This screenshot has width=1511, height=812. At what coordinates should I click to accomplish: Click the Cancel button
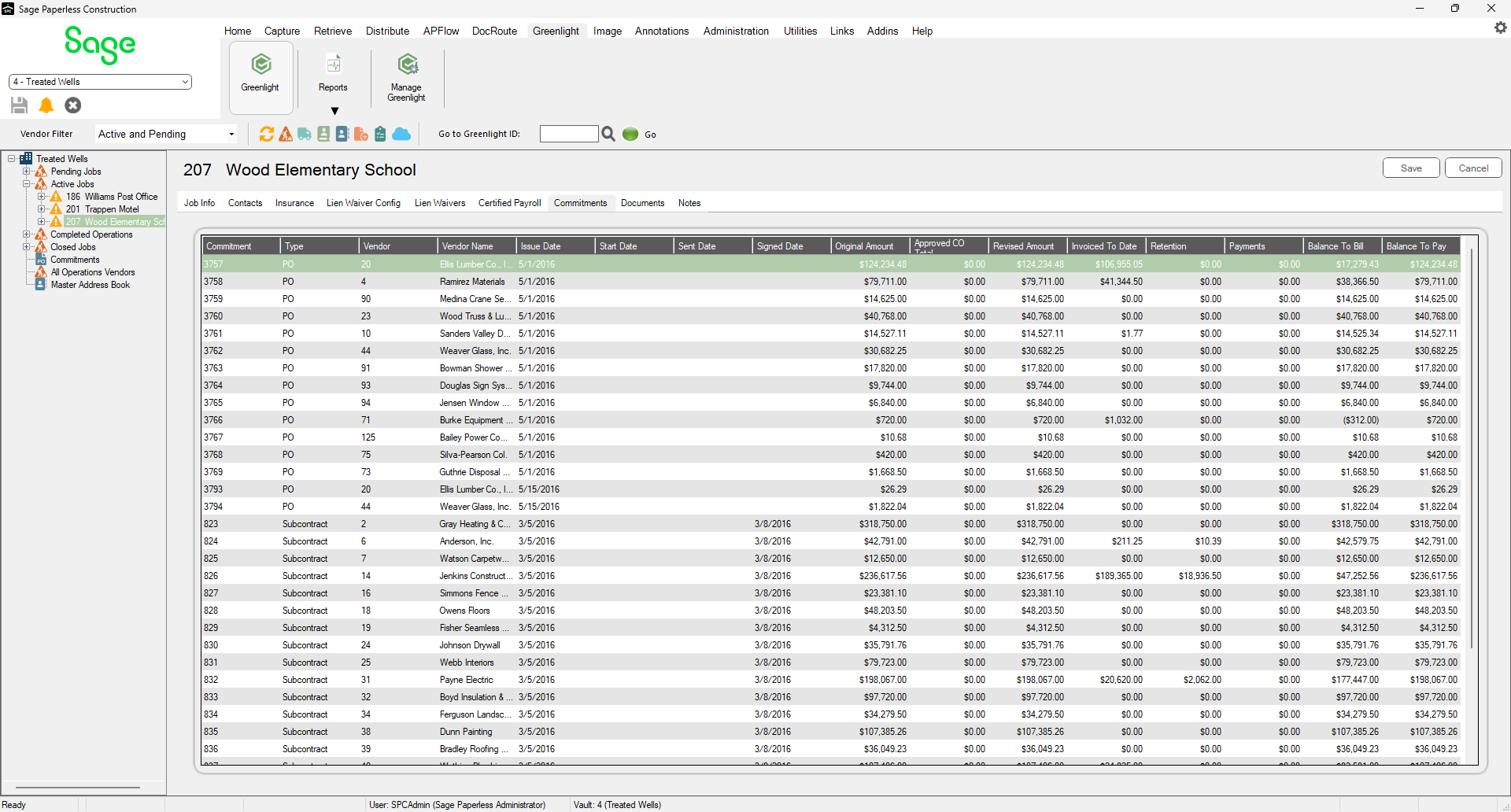(x=1473, y=168)
